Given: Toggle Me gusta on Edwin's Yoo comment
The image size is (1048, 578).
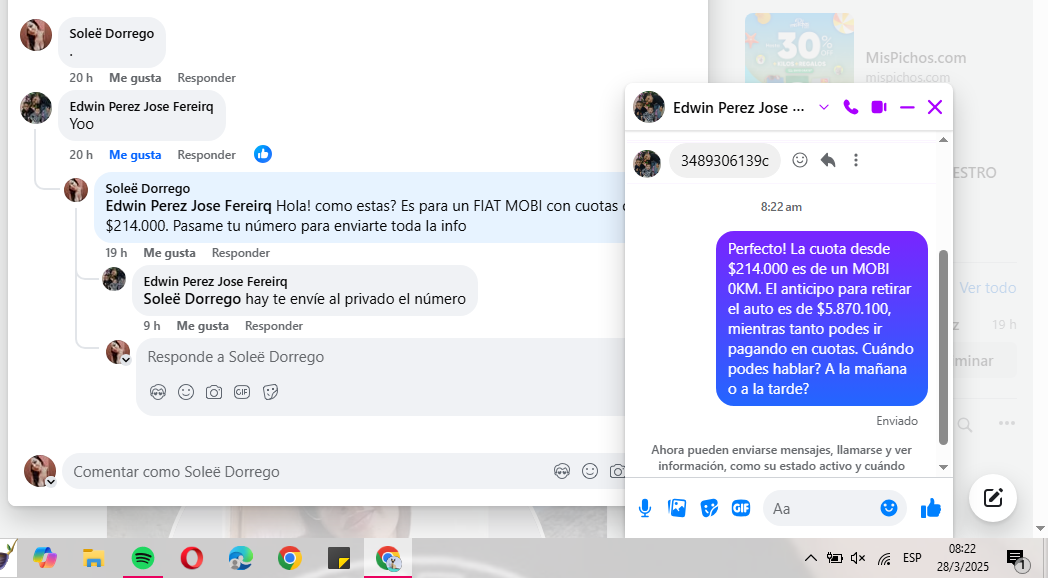Looking at the screenshot, I should [x=135, y=155].
